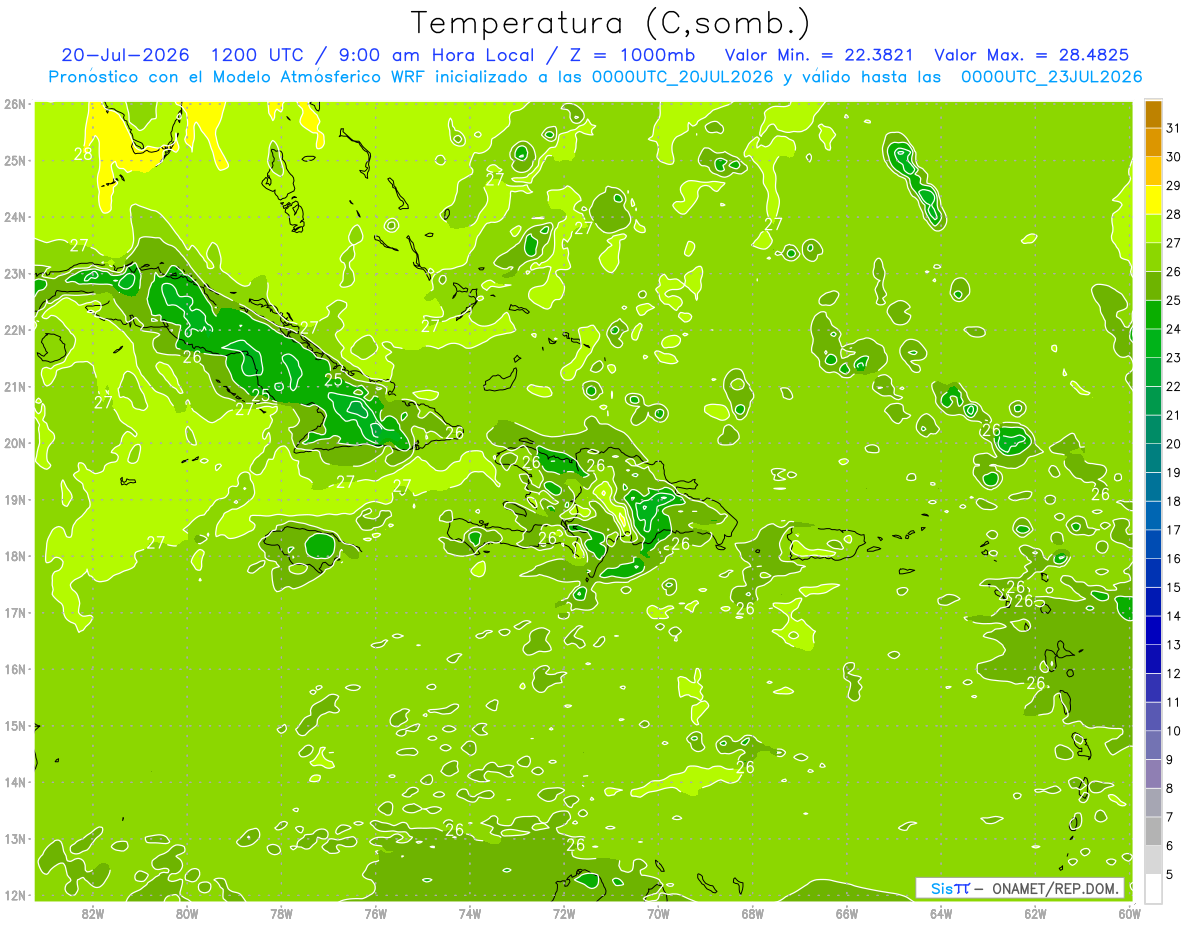1200x927 pixels.
Task: Click the "78W" longitude axis label
Action: (281, 912)
